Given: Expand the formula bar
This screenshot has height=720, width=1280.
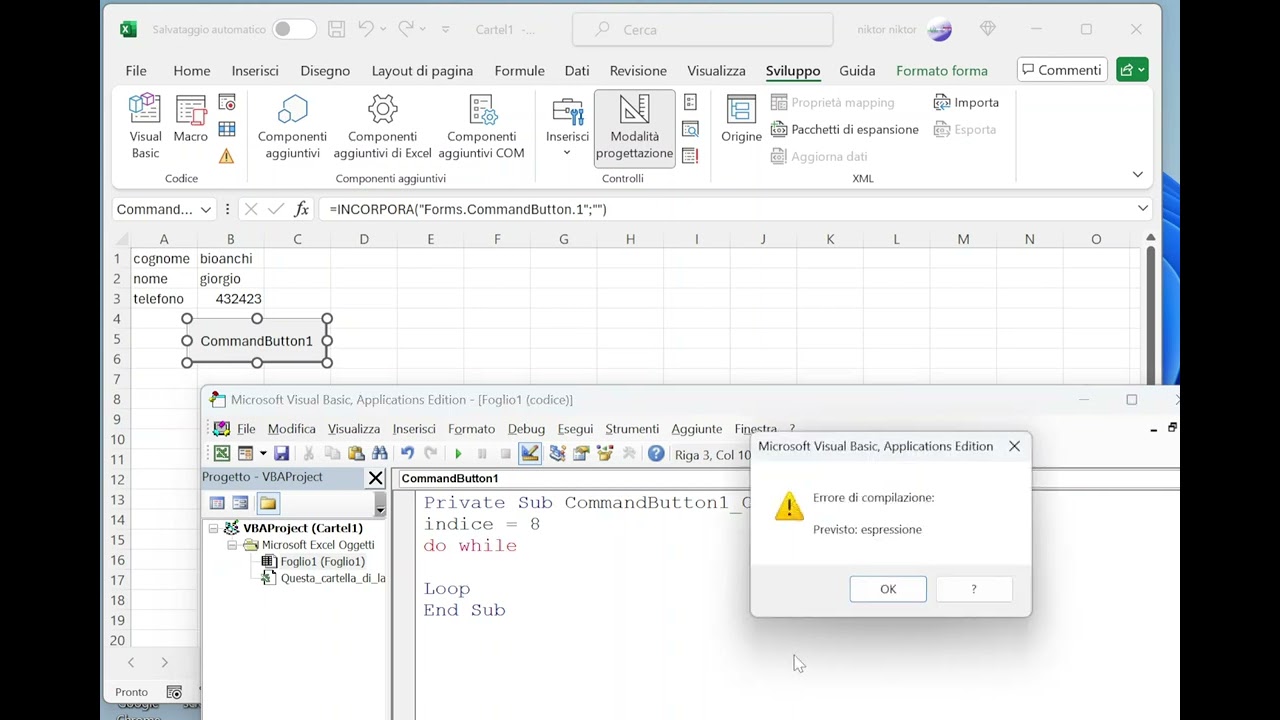Looking at the screenshot, I should (x=1142, y=209).
